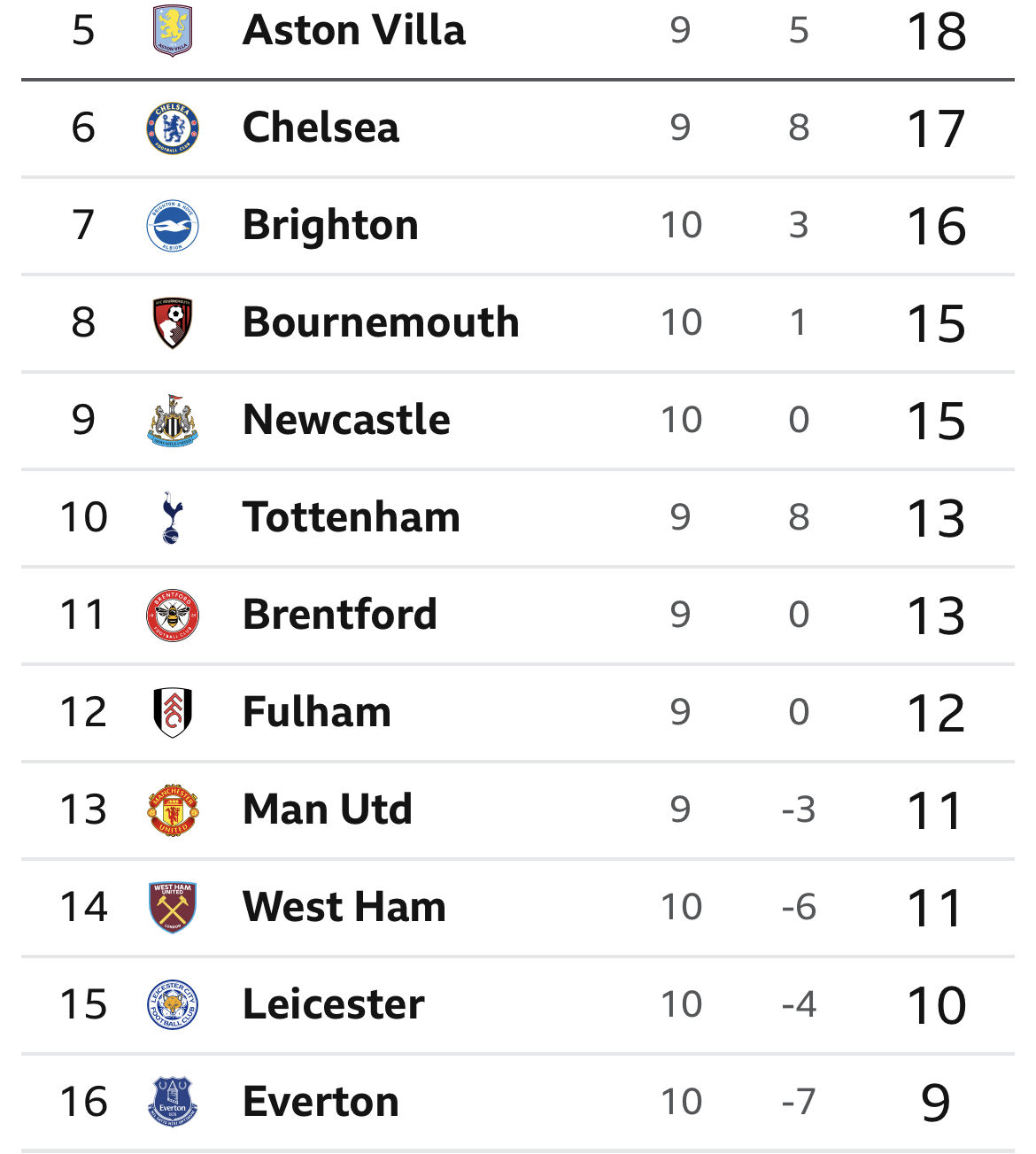Screen dimensions: 1036x1154
Task: Open the Man Utd team link
Action: pyautogui.click(x=328, y=809)
